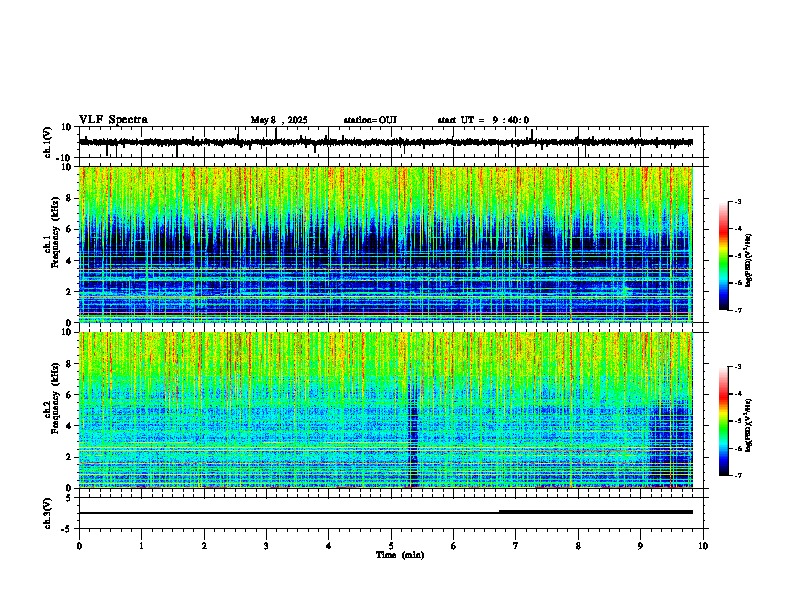Click the "station=OUI" header label

click(x=370, y=120)
